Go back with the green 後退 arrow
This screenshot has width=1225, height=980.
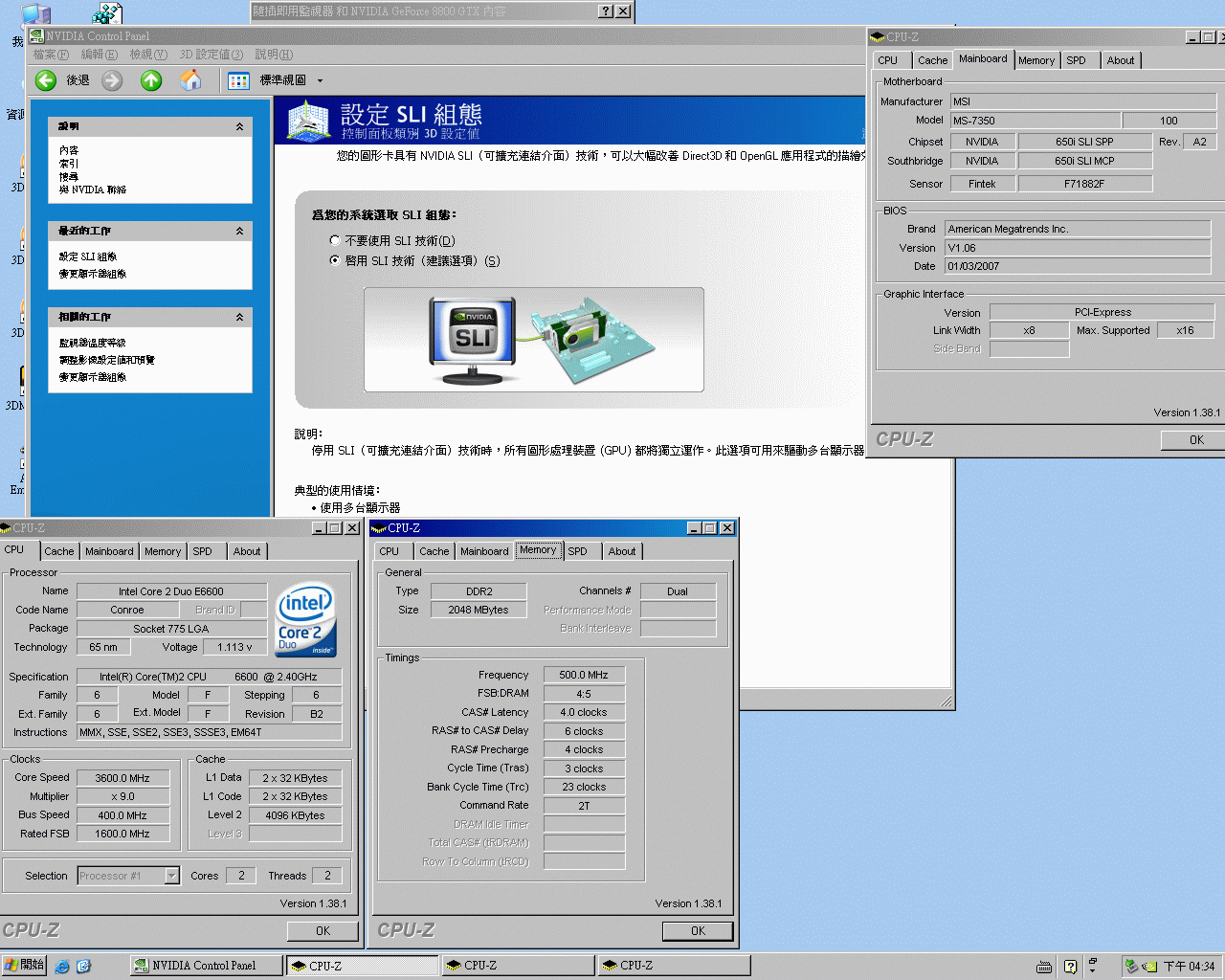pyautogui.click(x=46, y=80)
